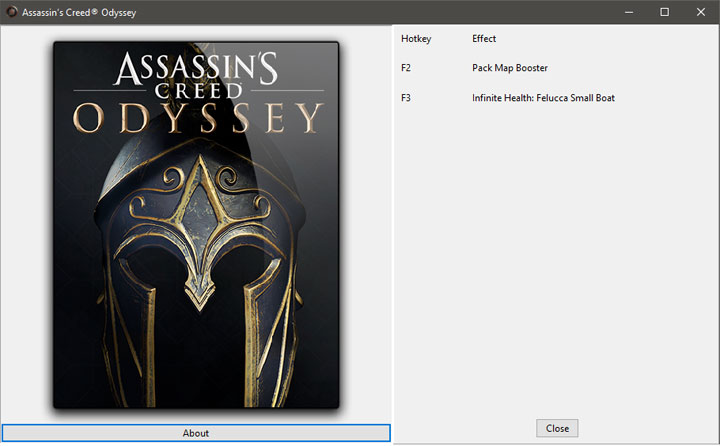Click the window title 'Assassin's Creed® Odyssey'
This screenshot has width=720, height=446.
79,12
